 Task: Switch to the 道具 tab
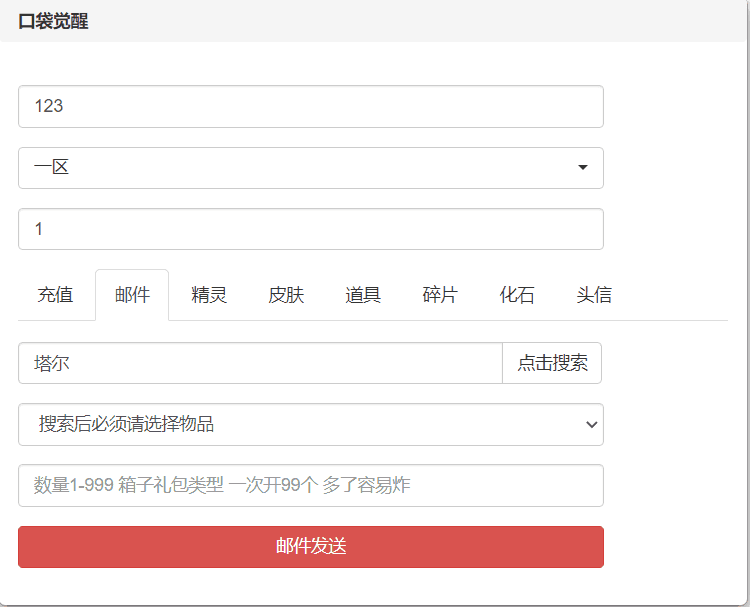pyautogui.click(x=363, y=295)
